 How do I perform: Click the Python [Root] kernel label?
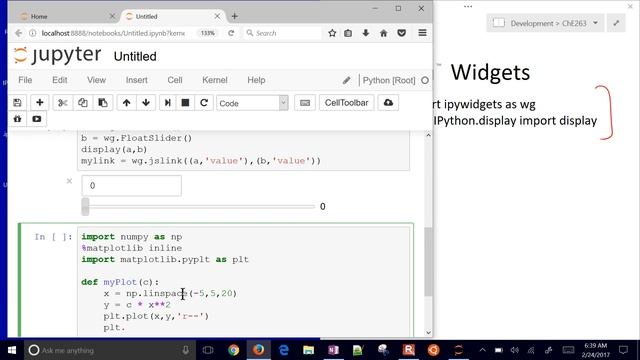click(x=389, y=80)
